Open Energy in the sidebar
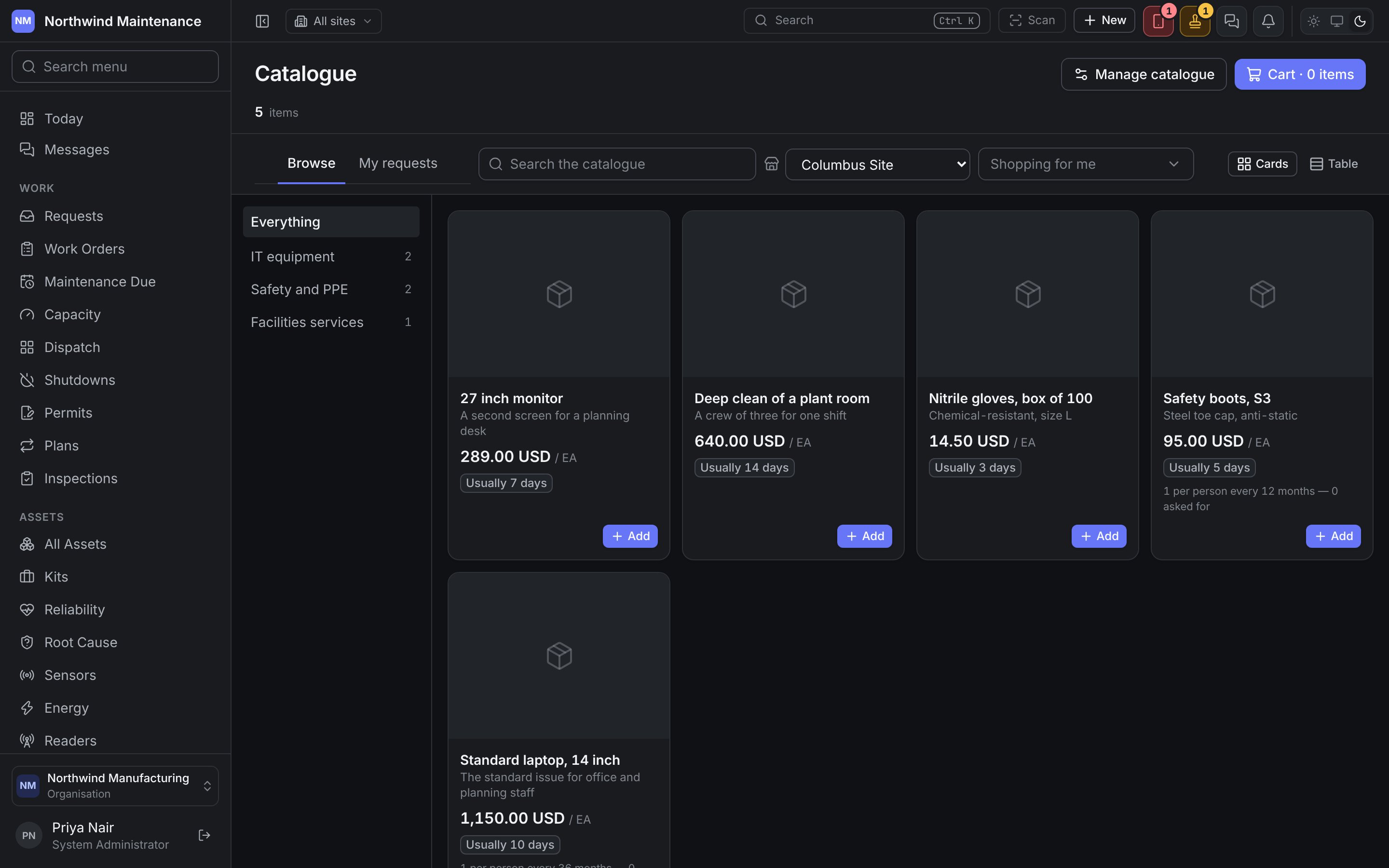Image resolution: width=1389 pixels, height=868 pixels. tap(115, 708)
